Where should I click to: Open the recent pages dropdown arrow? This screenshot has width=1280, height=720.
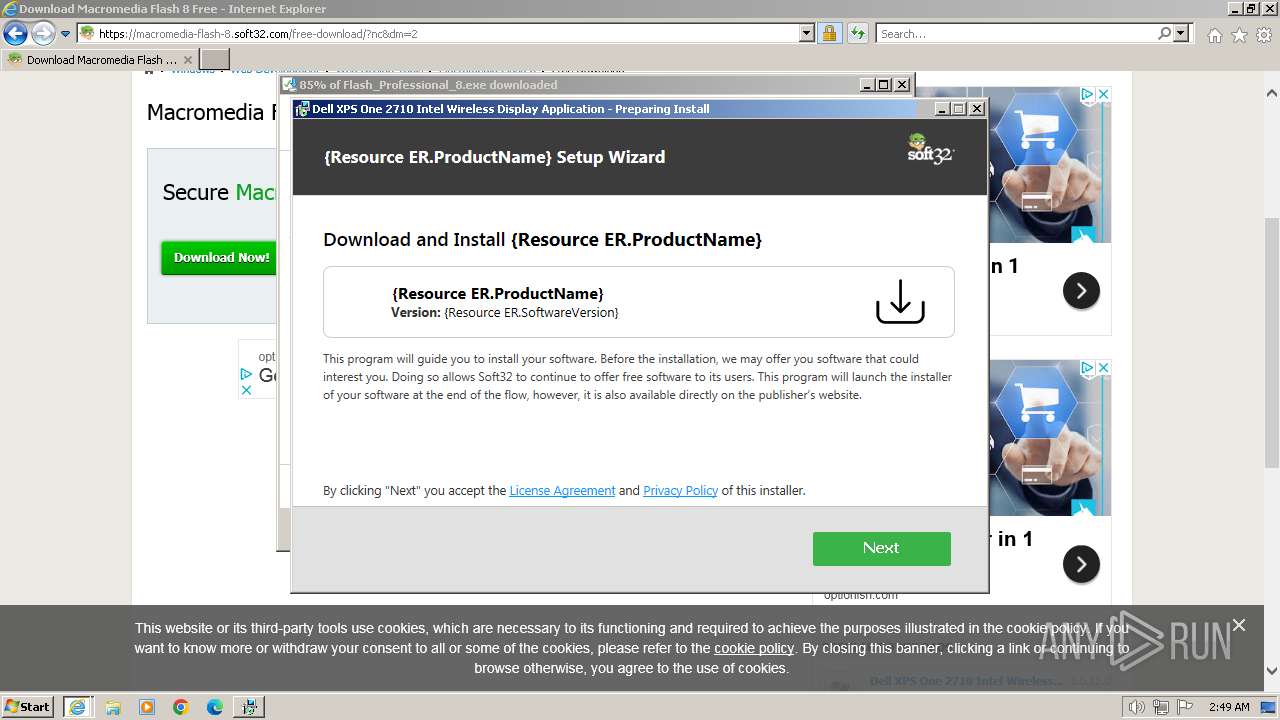pyautogui.click(x=65, y=34)
